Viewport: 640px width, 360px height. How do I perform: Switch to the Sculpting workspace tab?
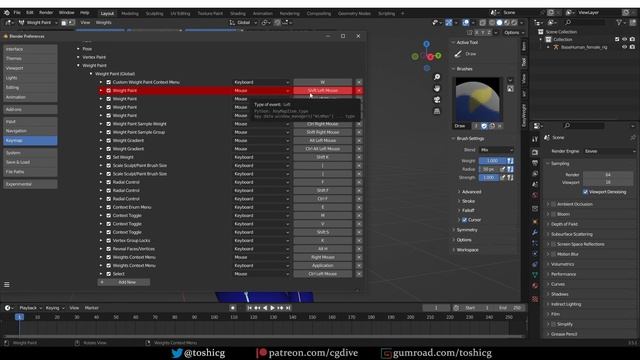[154, 13]
